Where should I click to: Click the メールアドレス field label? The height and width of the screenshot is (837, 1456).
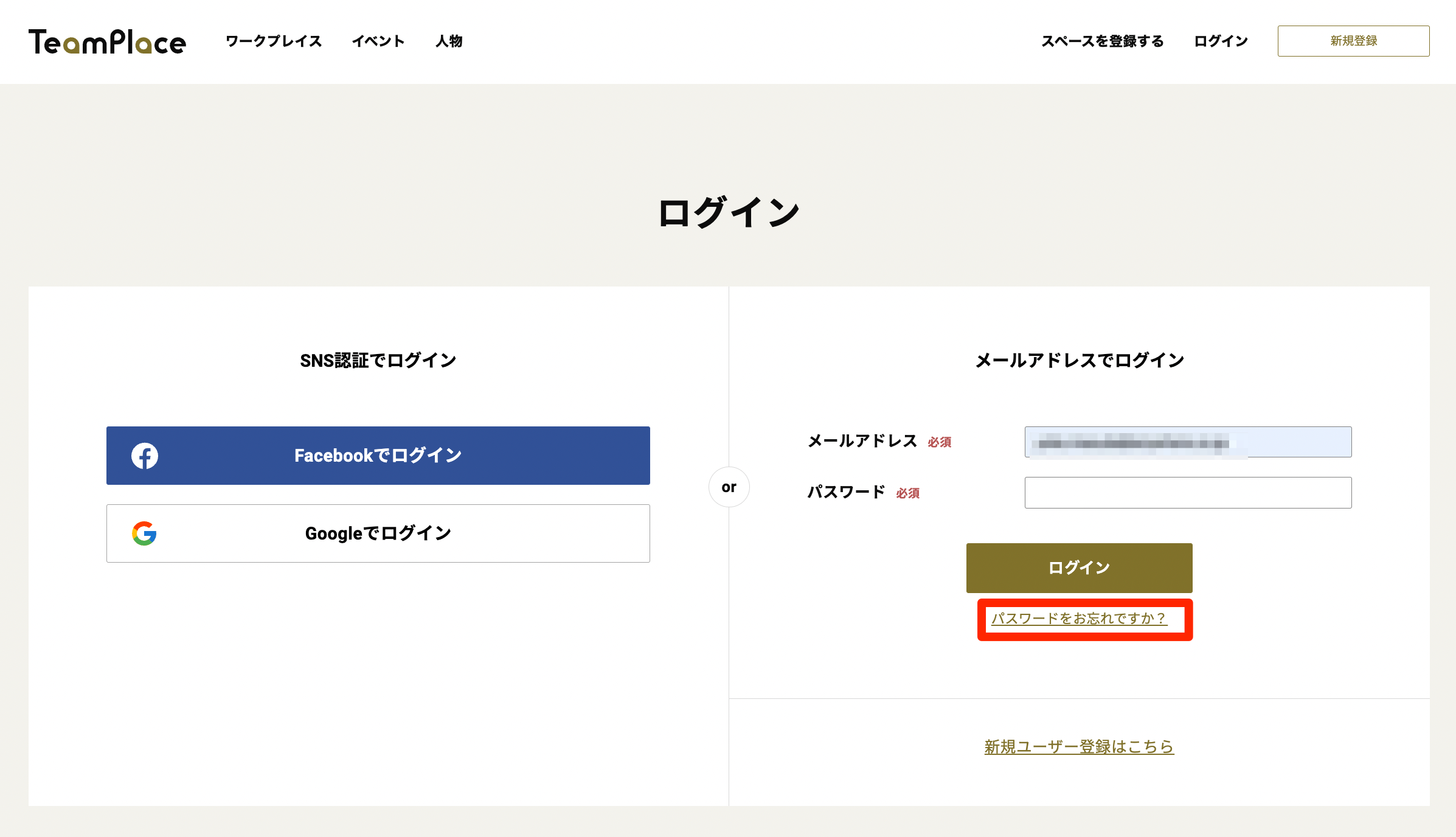862,441
